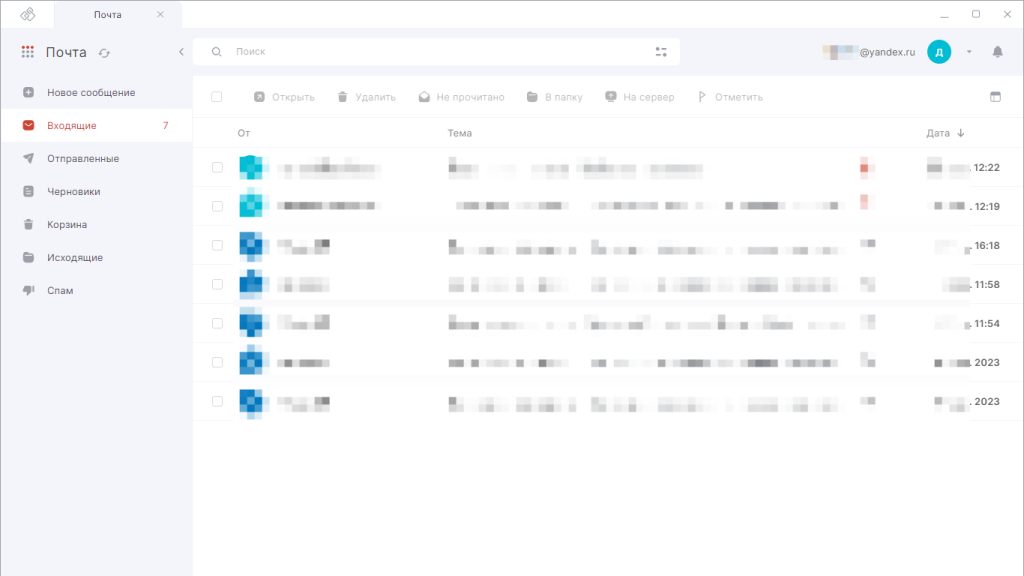Image resolution: width=1024 pixels, height=576 pixels.
Task: Expand the account dropdown arrow
Action: pyautogui.click(x=969, y=52)
